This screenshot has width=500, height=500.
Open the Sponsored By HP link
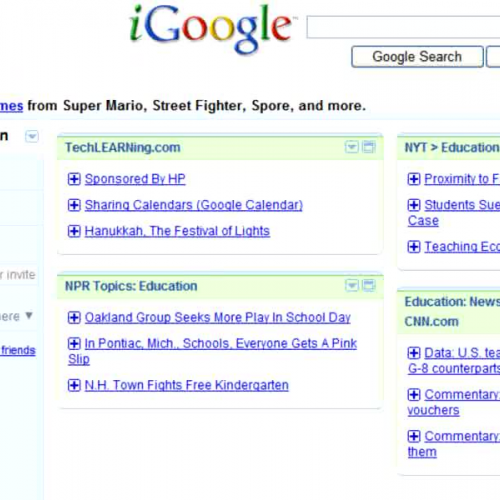point(135,179)
